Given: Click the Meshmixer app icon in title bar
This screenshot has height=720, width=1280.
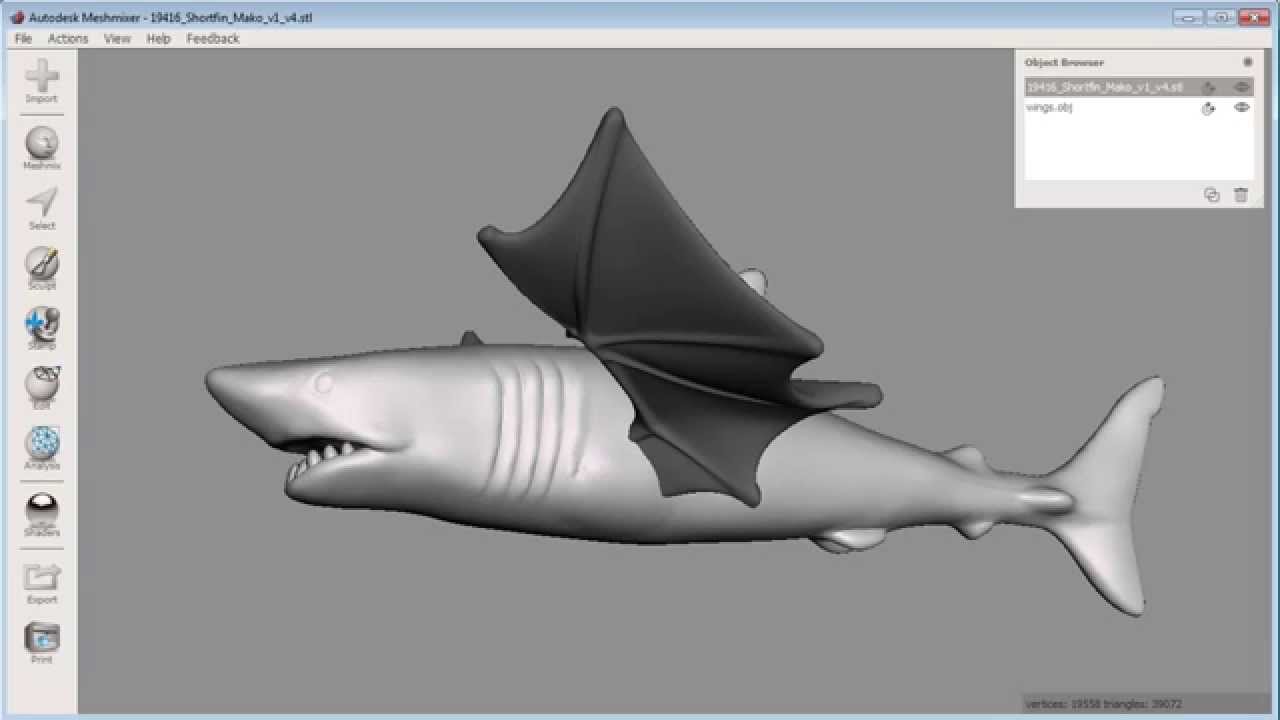Looking at the screenshot, I should (16, 17).
